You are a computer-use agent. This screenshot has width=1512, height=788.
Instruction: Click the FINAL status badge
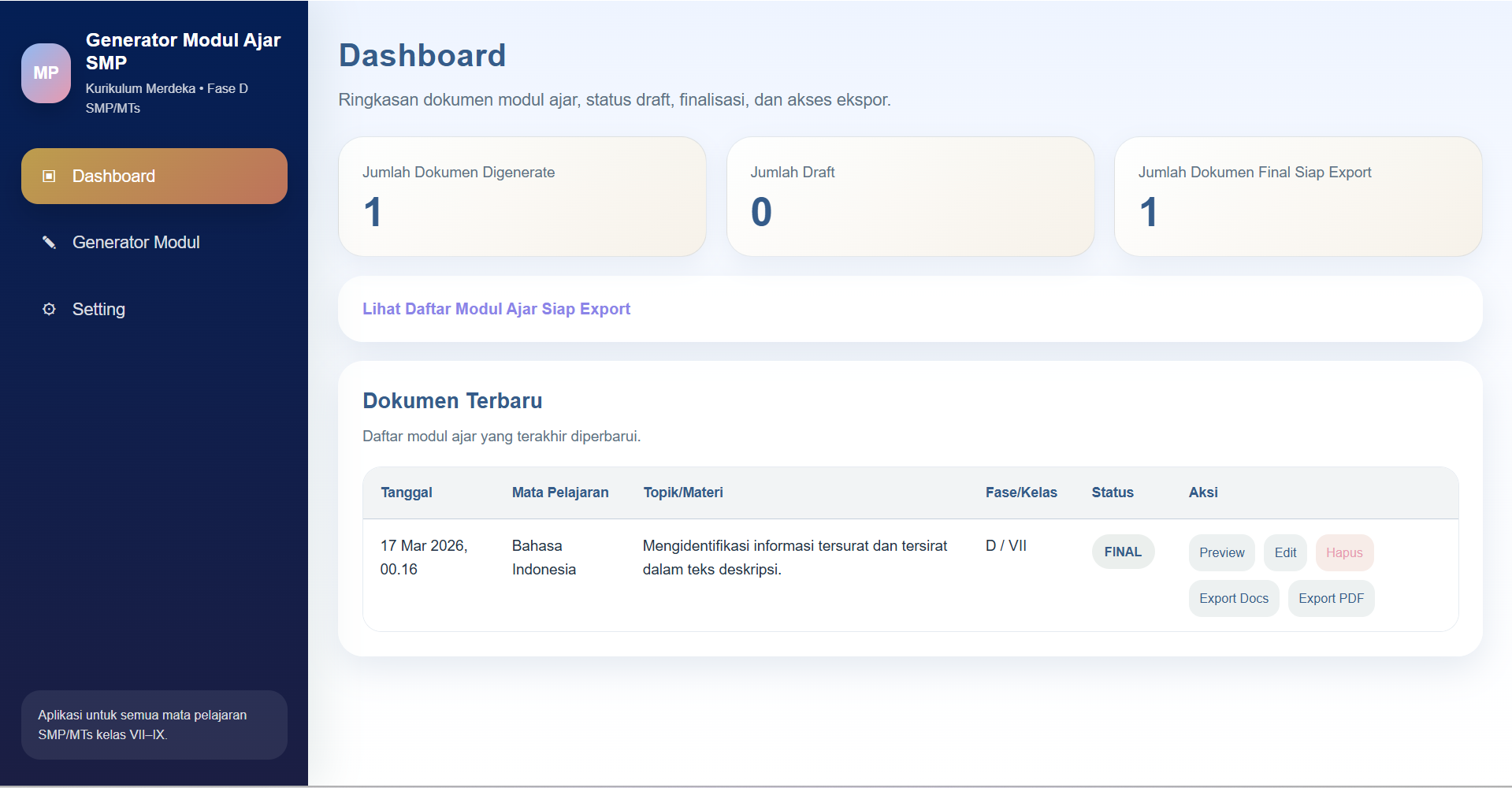[x=1123, y=552]
